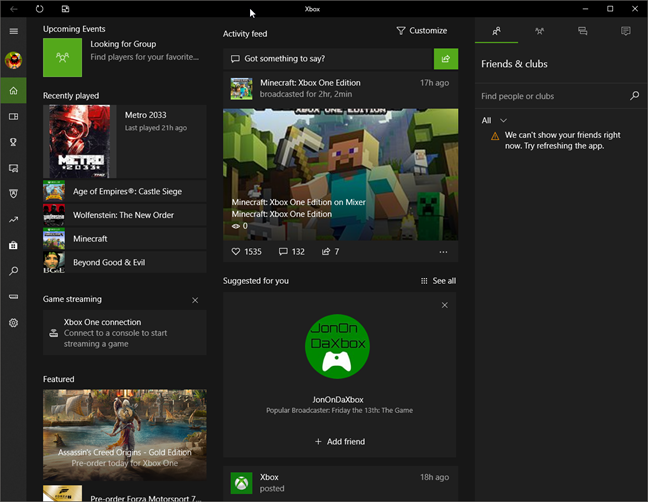
Task: Open Minecraft broadcast preview image
Action: click(x=341, y=174)
